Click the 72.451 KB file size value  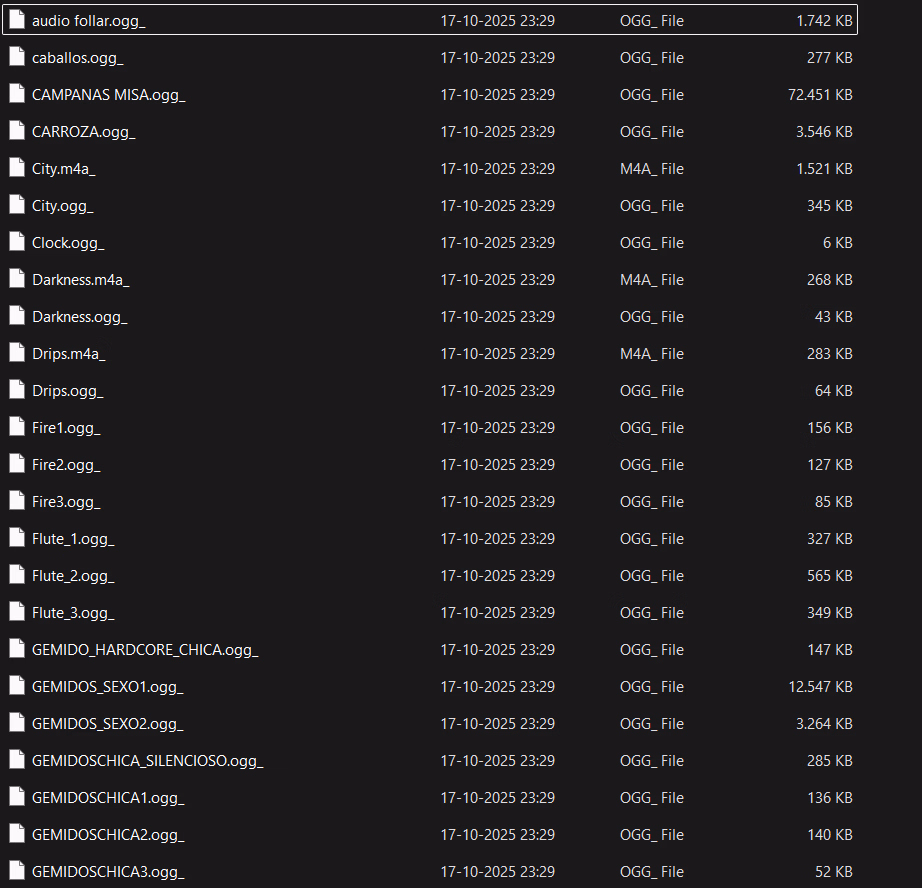819,95
